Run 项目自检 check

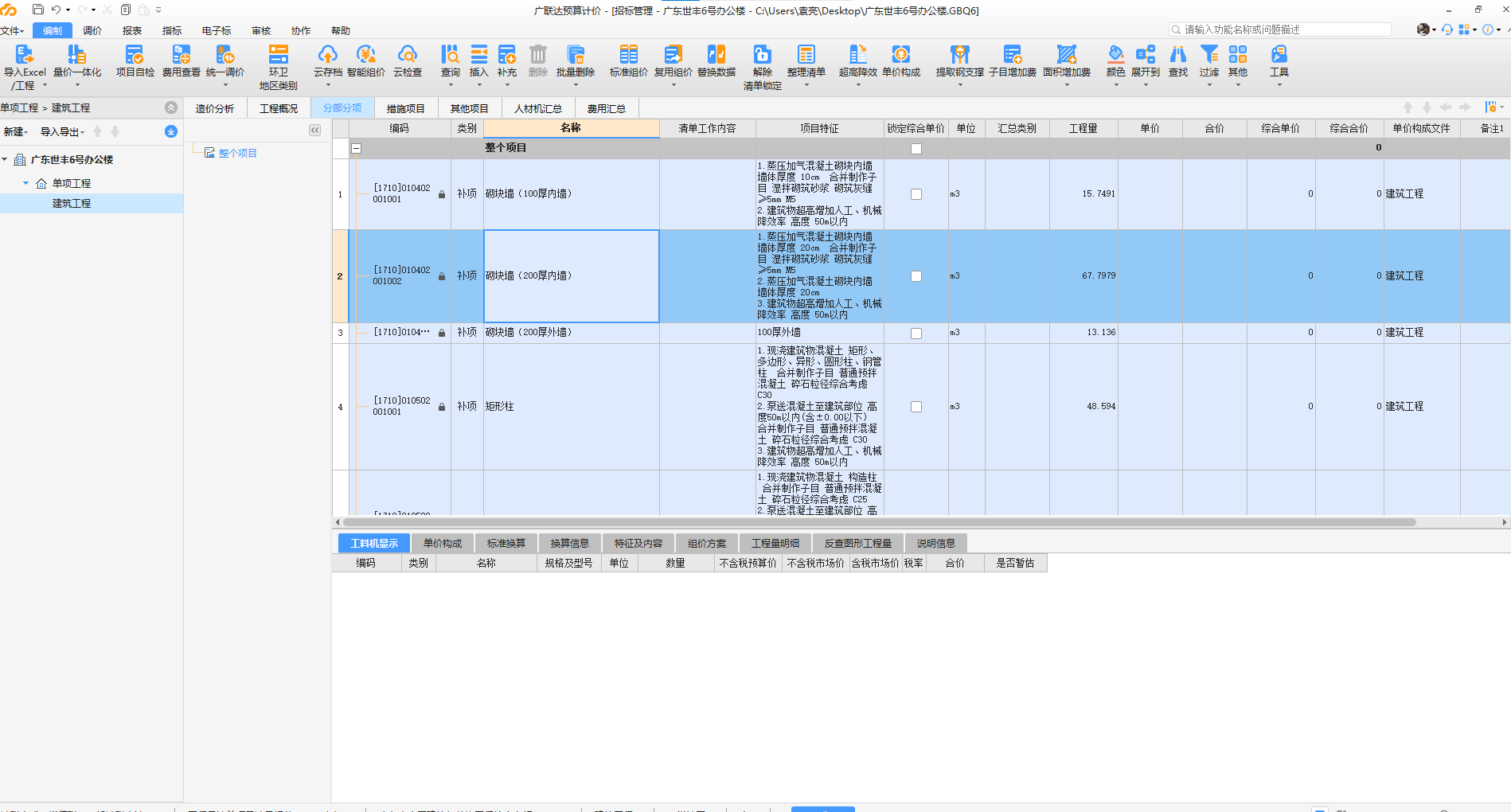(x=135, y=62)
